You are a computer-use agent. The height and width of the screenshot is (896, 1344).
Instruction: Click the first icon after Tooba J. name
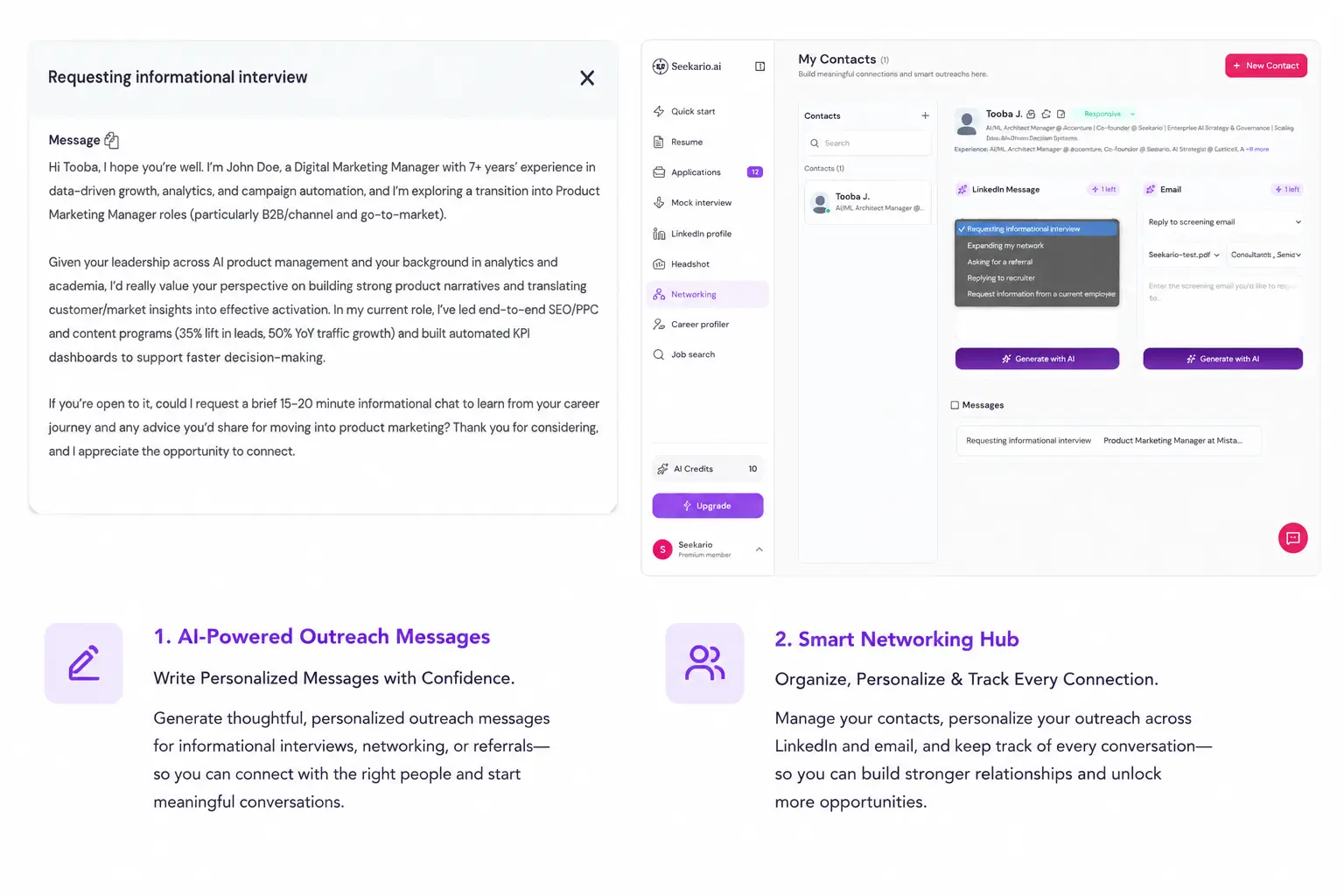1031,115
